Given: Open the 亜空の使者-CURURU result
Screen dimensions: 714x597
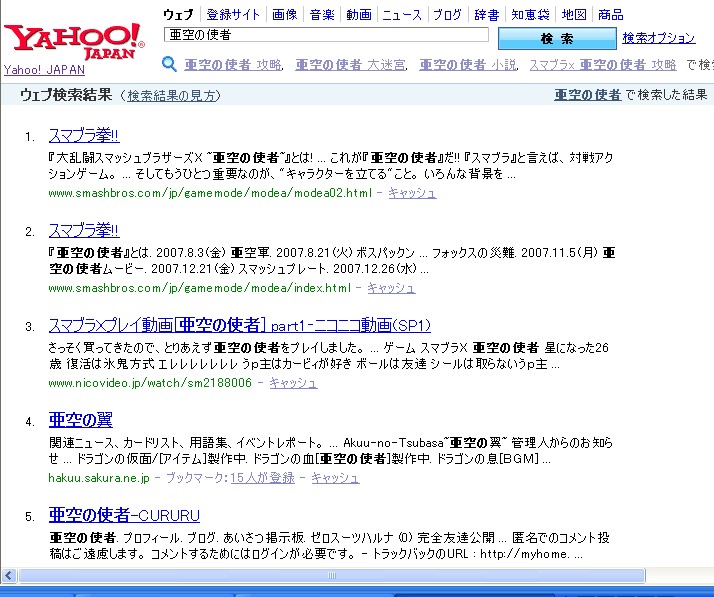Looking at the screenshot, I should click(x=124, y=515).
